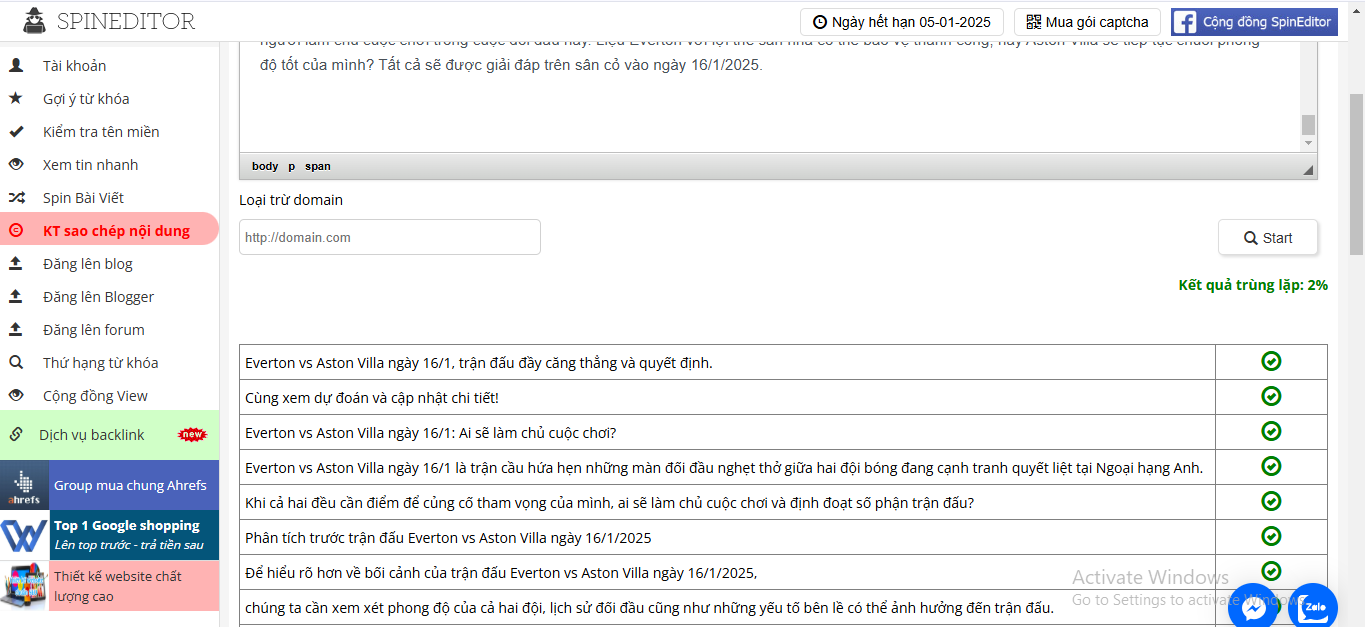This screenshot has height=627, width=1365.
Task: Click the editor's scroll-down arrow
Action: (x=1308, y=144)
